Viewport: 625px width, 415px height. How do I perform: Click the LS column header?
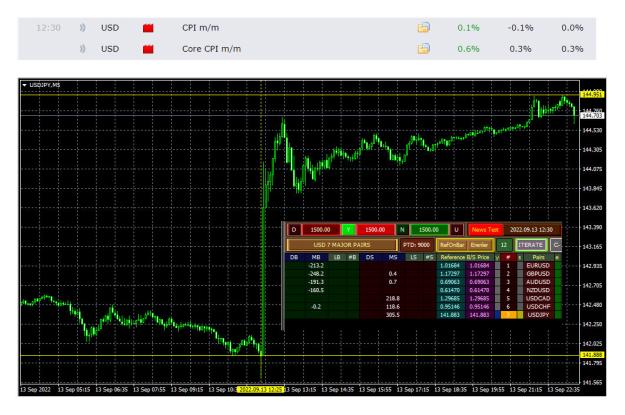(413, 257)
